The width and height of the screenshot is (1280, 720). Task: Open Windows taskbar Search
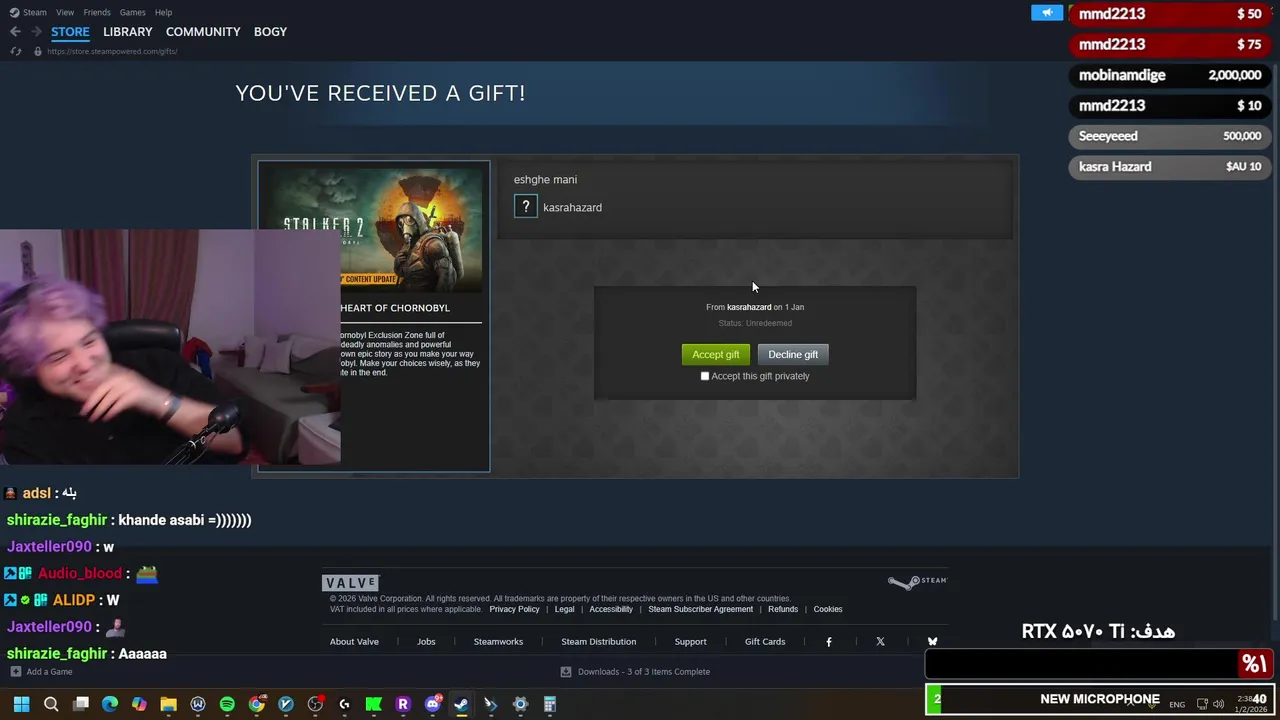tap(51, 704)
